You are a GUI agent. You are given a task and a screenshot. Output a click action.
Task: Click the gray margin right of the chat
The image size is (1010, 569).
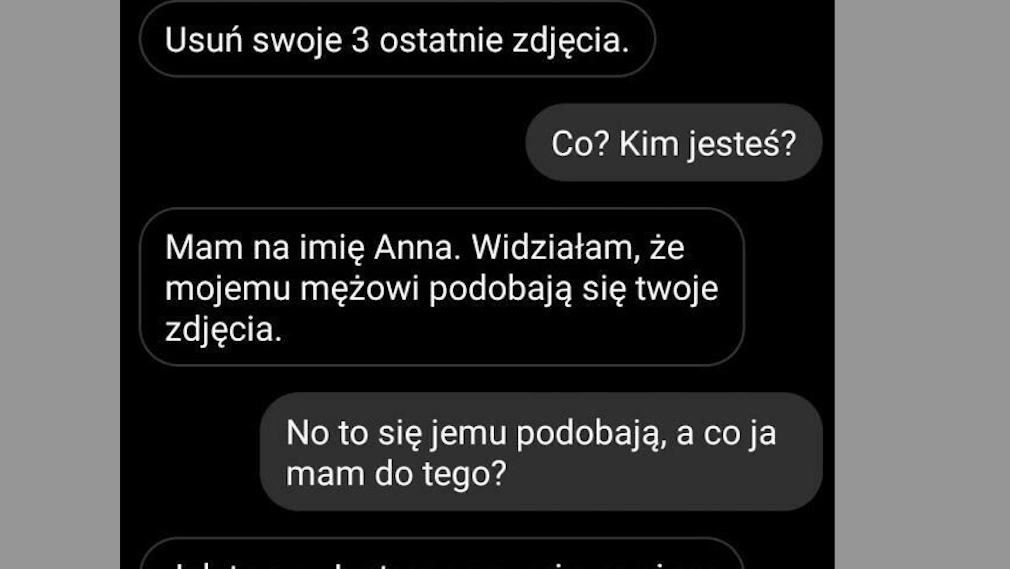[x=922, y=284]
